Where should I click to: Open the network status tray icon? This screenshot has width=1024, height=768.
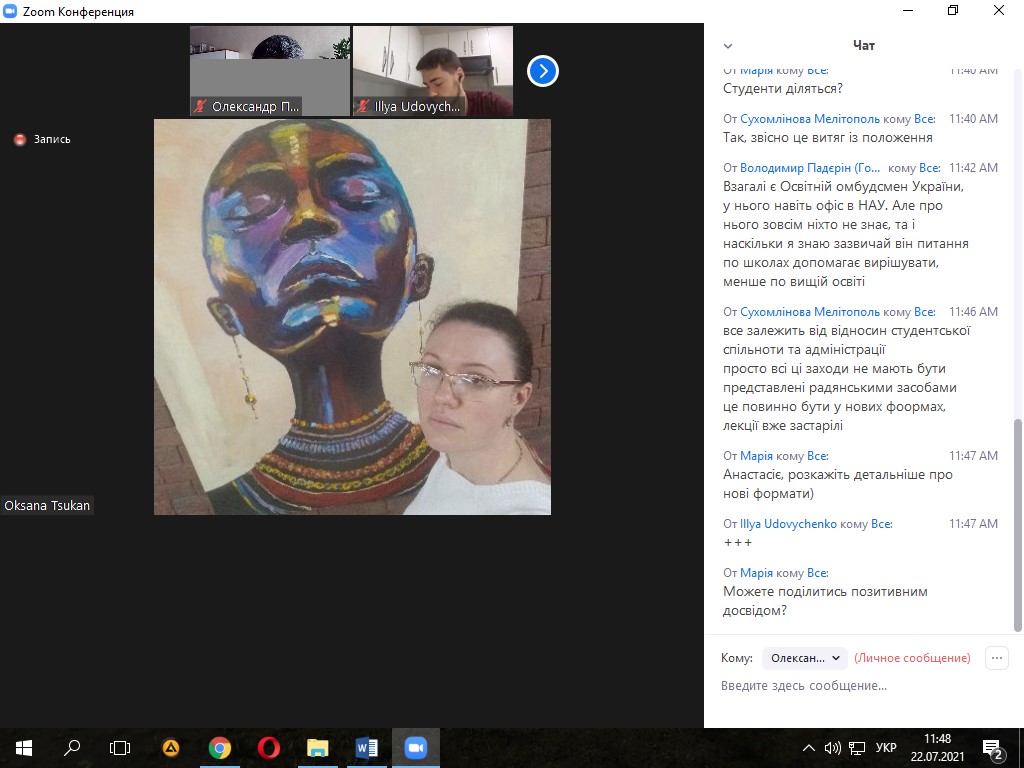pos(857,748)
